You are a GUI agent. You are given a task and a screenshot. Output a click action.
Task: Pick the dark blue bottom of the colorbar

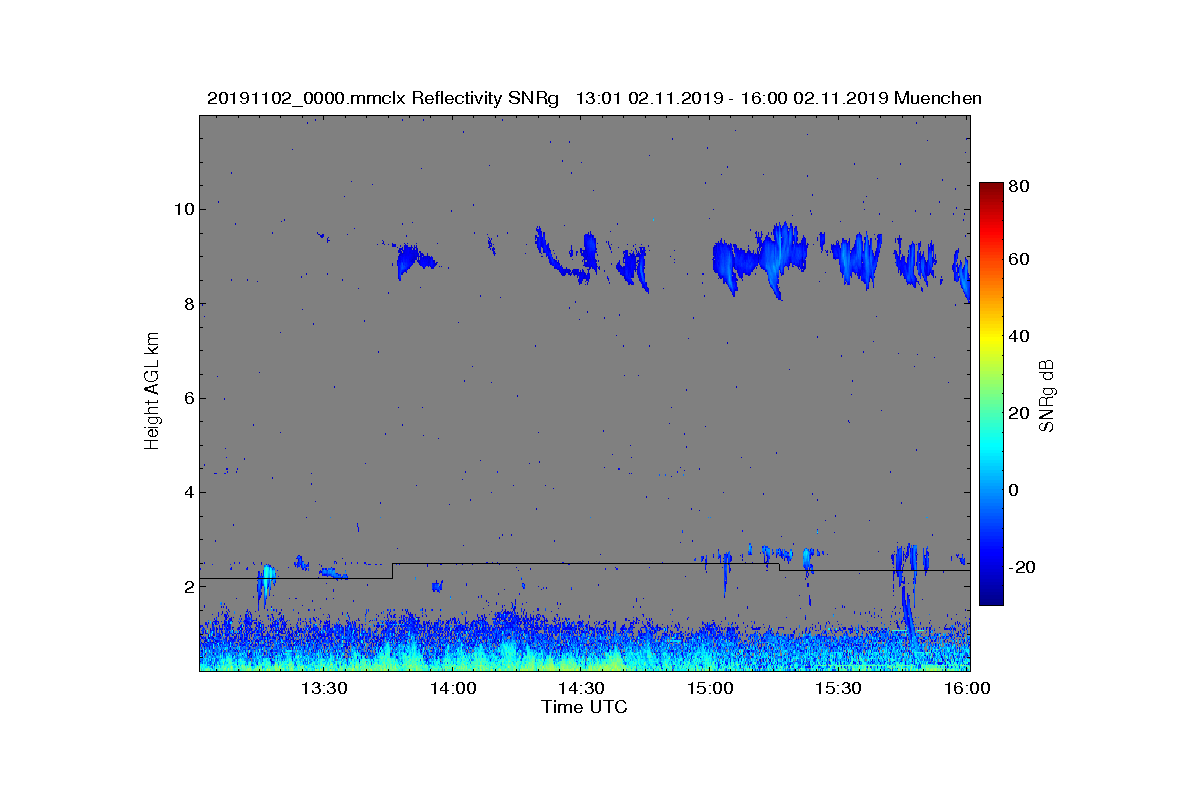tap(991, 598)
